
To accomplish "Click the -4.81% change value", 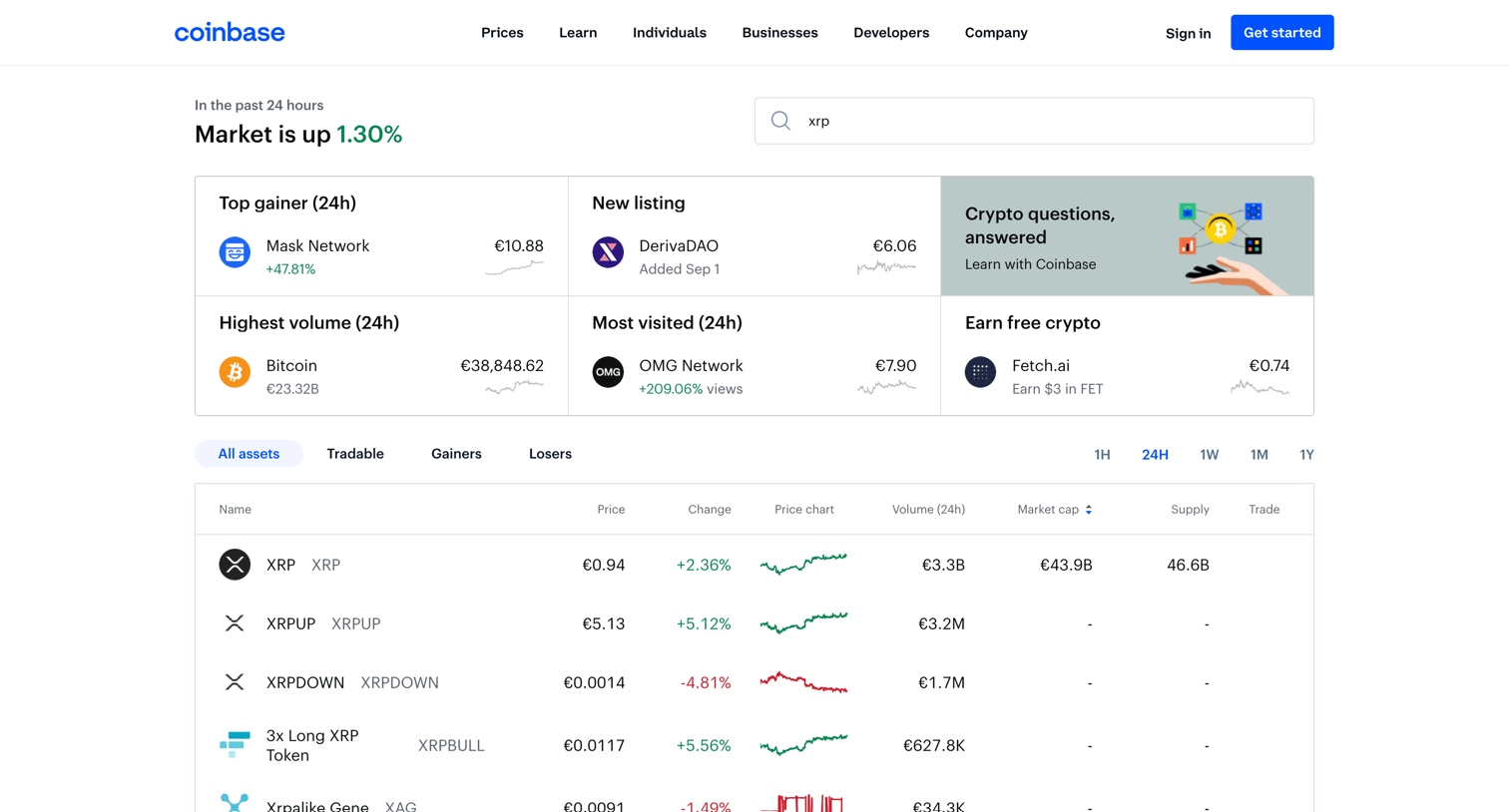I will pyautogui.click(x=706, y=682).
